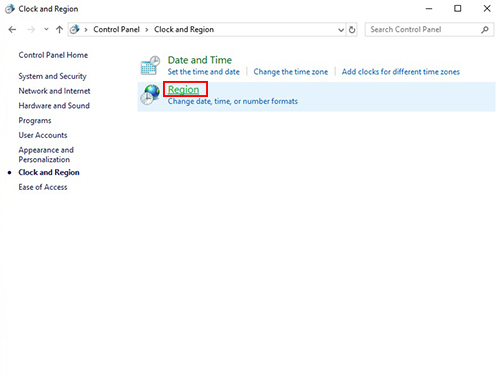The image size is (500, 375).
Task: Close the Clock and Region window
Action: [487, 9]
